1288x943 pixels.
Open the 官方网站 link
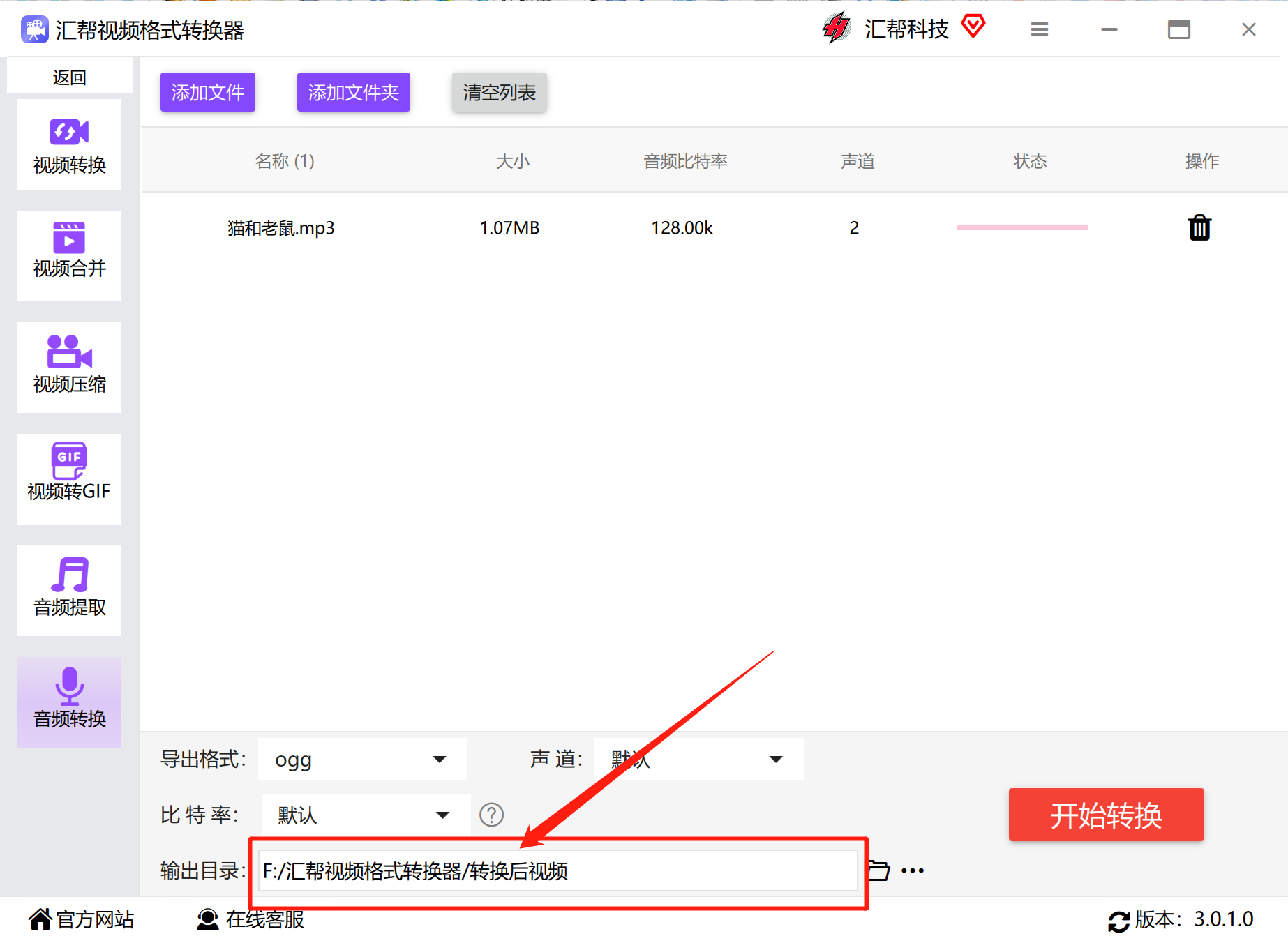[x=81, y=919]
